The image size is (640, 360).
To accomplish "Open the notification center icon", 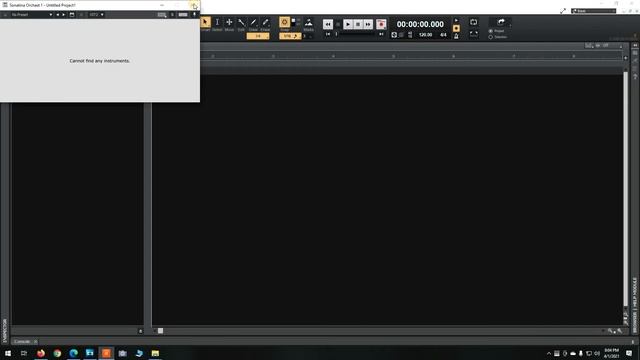I will [x=629, y=353].
